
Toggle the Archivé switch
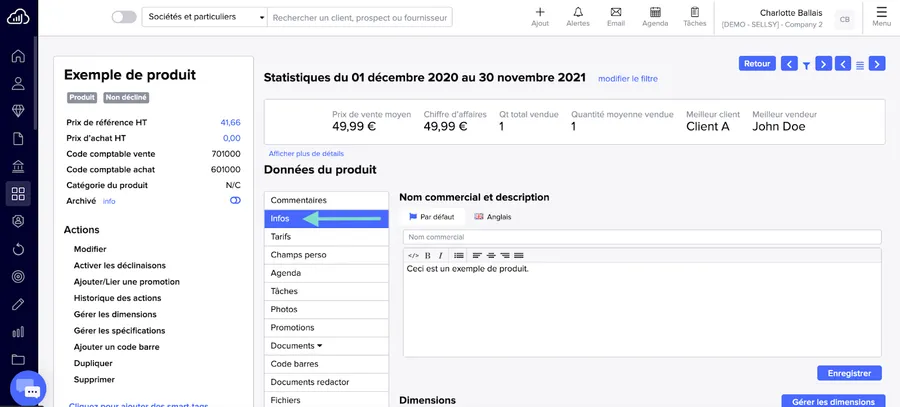(235, 201)
